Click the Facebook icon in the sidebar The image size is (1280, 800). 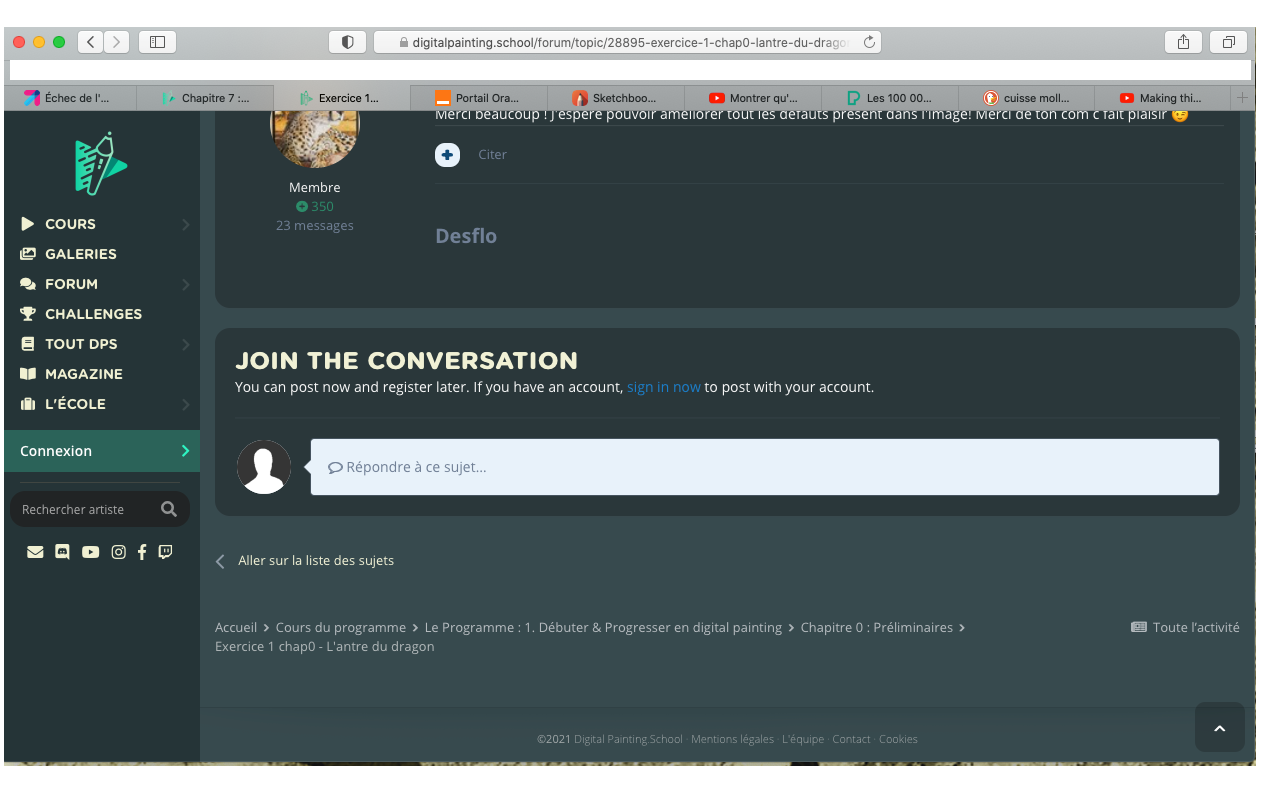pos(142,552)
